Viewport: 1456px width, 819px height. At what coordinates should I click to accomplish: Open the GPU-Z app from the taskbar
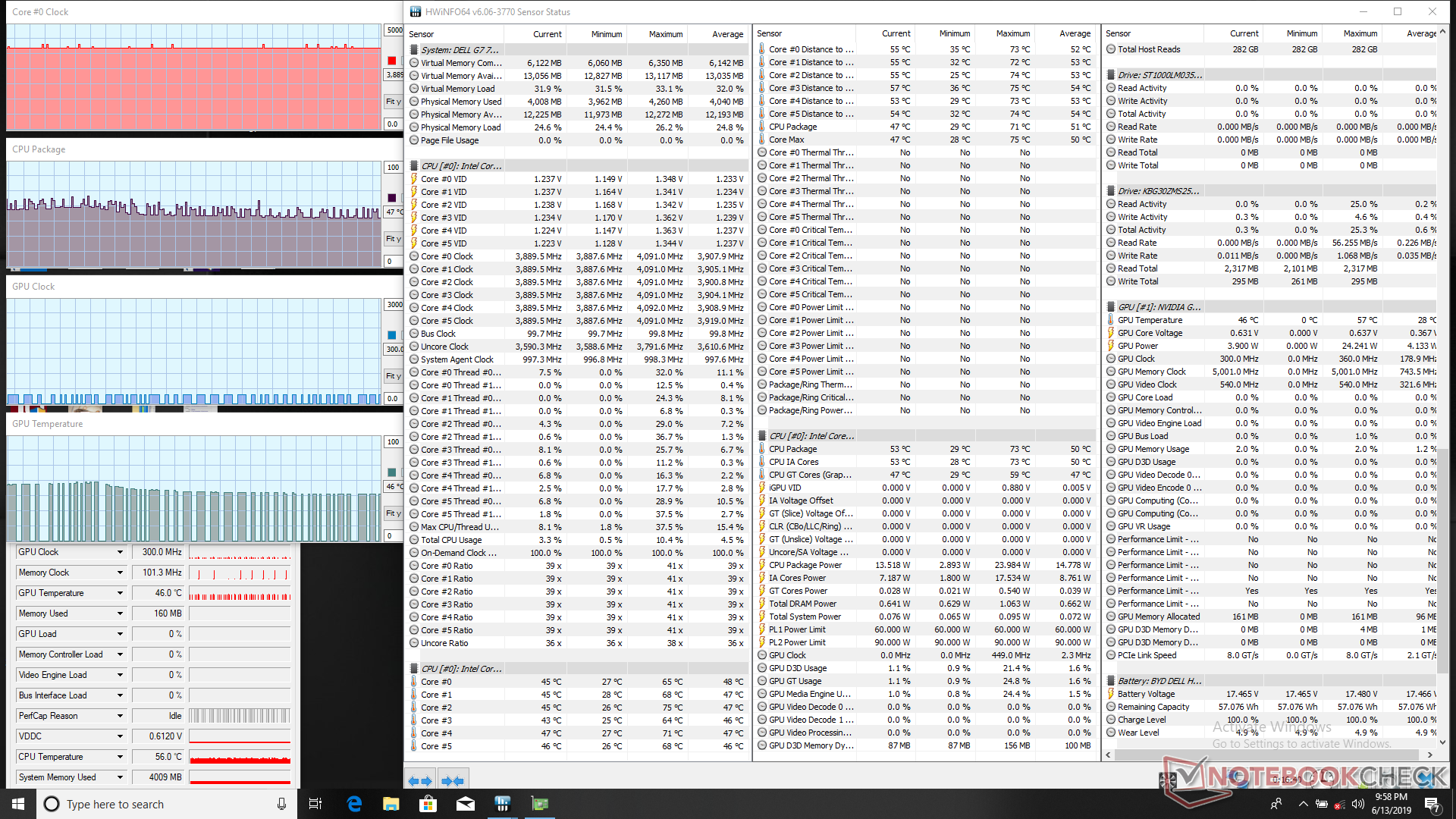(x=539, y=804)
